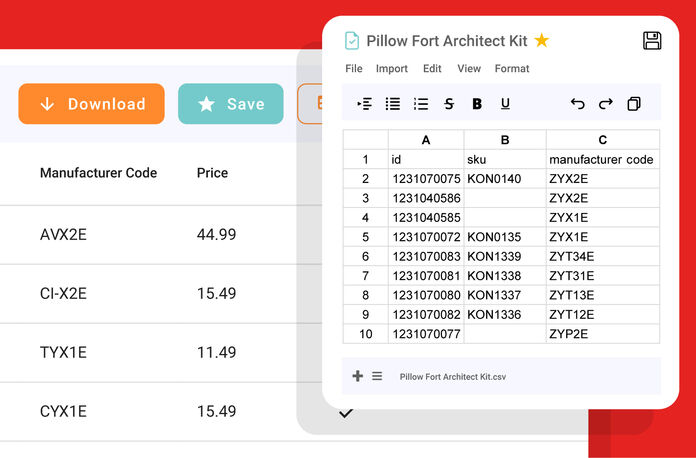Image resolution: width=696 pixels, height=458 pixels.
Task: Open the File menu
Action: tap(354, 69)
